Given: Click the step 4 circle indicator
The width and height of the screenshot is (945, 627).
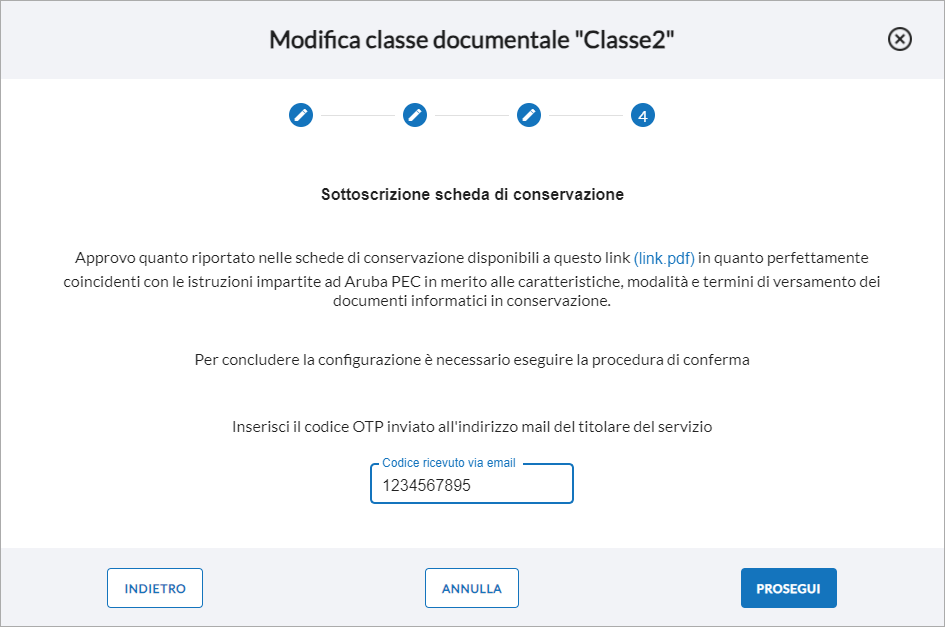Looking at the screenshot, I should tap(642, 115).
